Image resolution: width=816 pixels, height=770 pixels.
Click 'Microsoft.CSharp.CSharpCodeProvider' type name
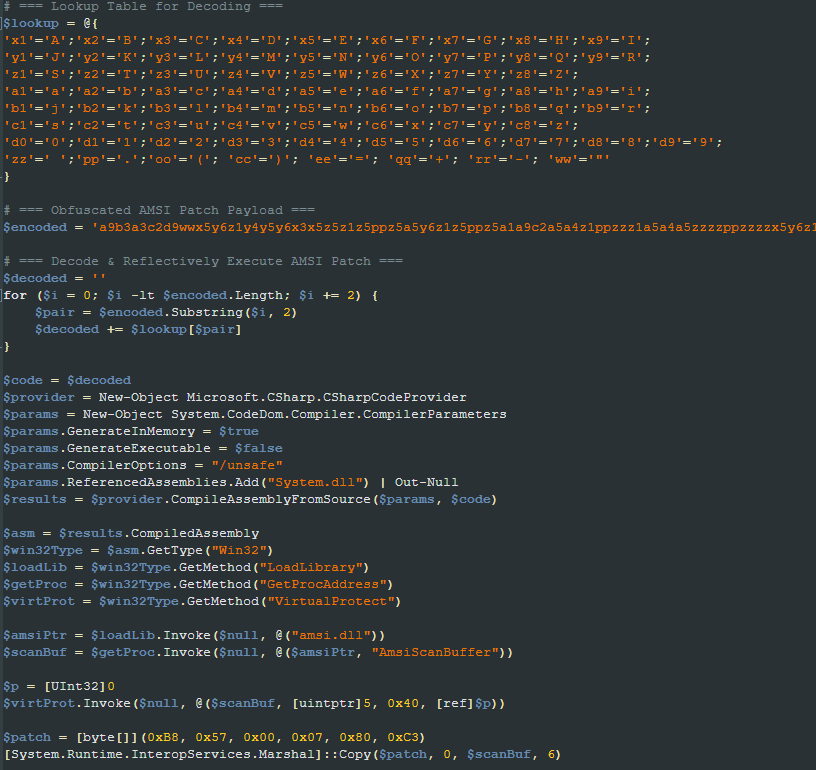[x=326, y=397]
